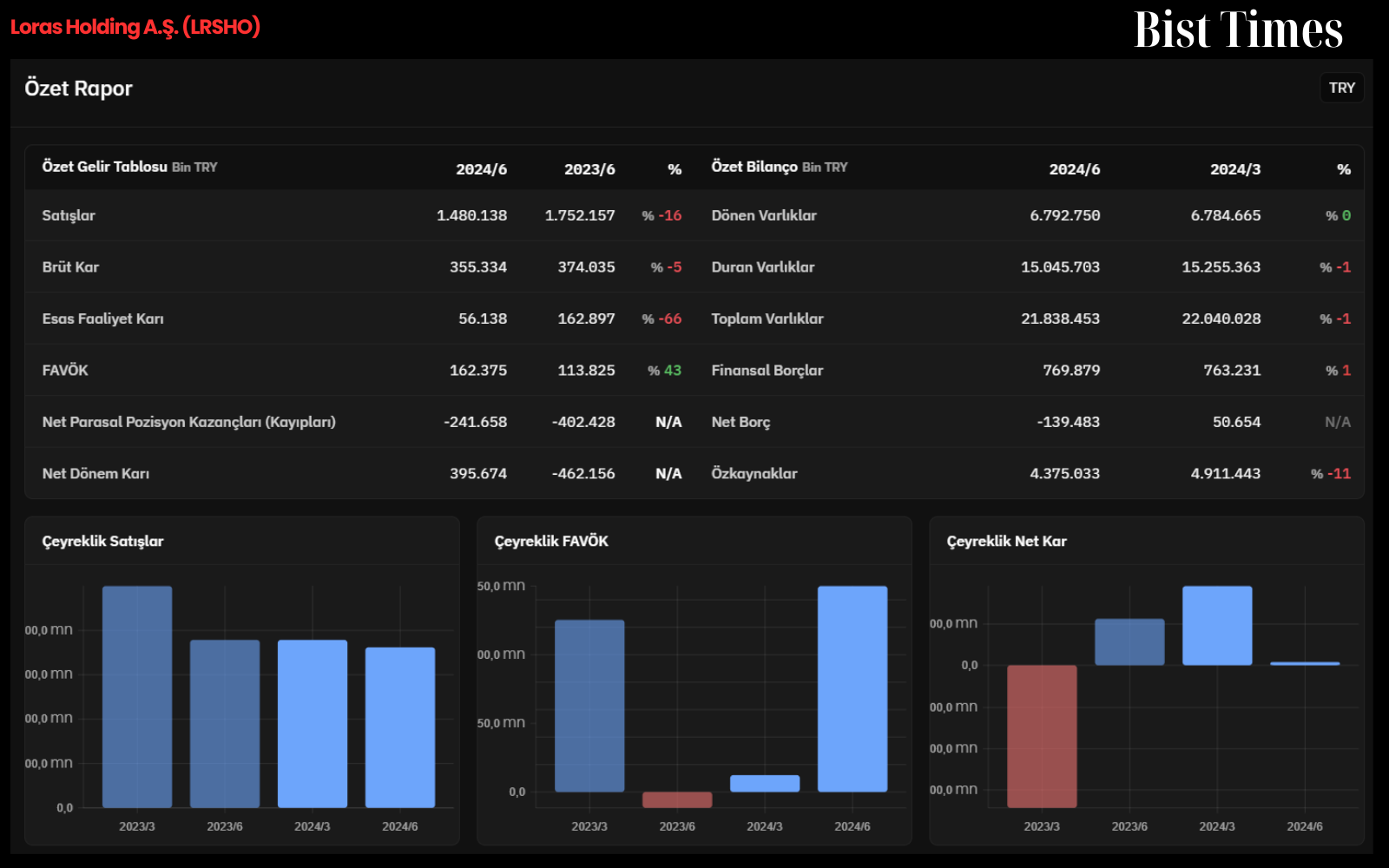
Task: Click the Duran Varlıklar value 15.045.703
Action: (x=1060, y=267)
